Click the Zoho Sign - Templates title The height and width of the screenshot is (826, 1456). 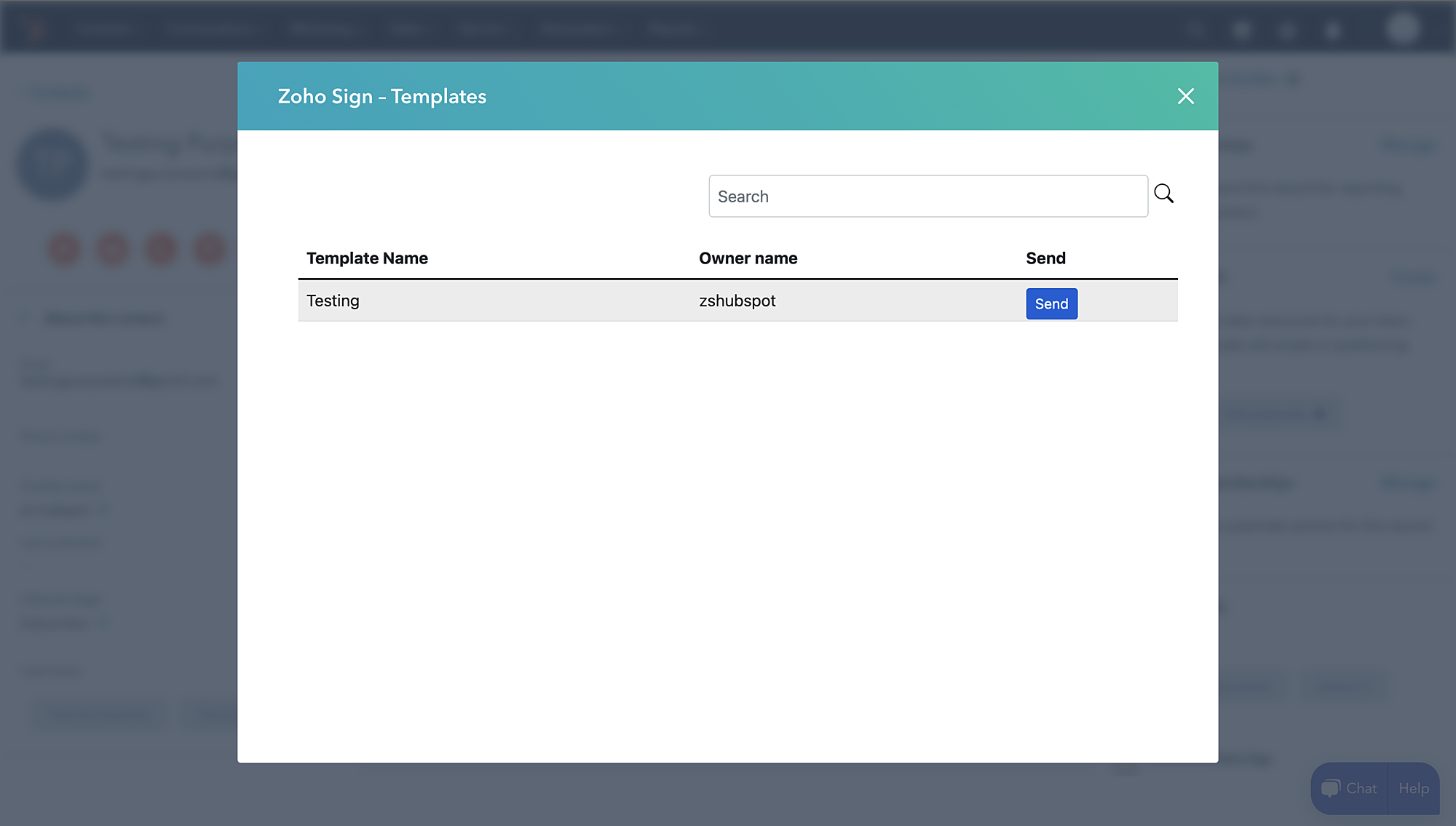tap(381, 96)
